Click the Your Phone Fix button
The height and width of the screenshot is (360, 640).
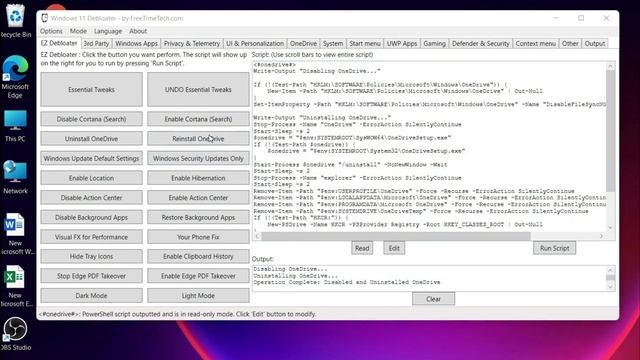click(198, 237)
